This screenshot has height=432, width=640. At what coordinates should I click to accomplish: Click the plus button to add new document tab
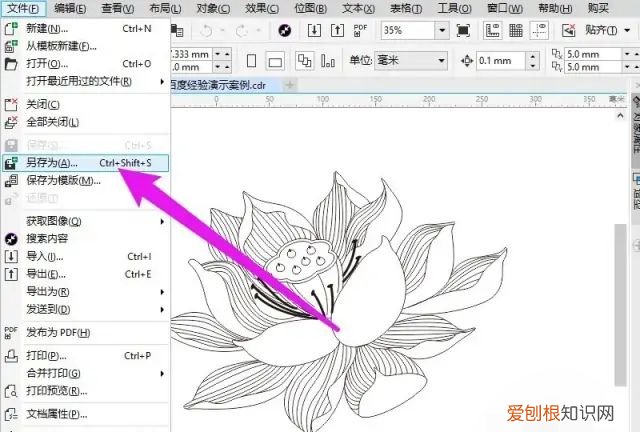coord(290,85)
